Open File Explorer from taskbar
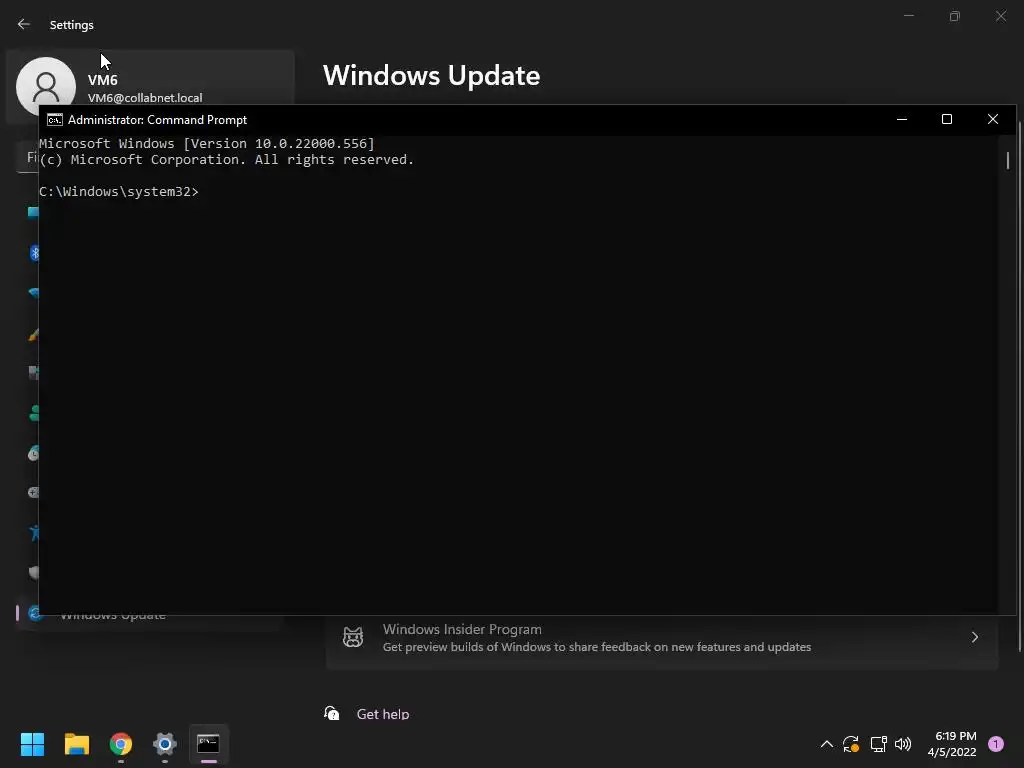This screenshot has width=1024, height=768. pyautogui.click(x=76, y=744)
